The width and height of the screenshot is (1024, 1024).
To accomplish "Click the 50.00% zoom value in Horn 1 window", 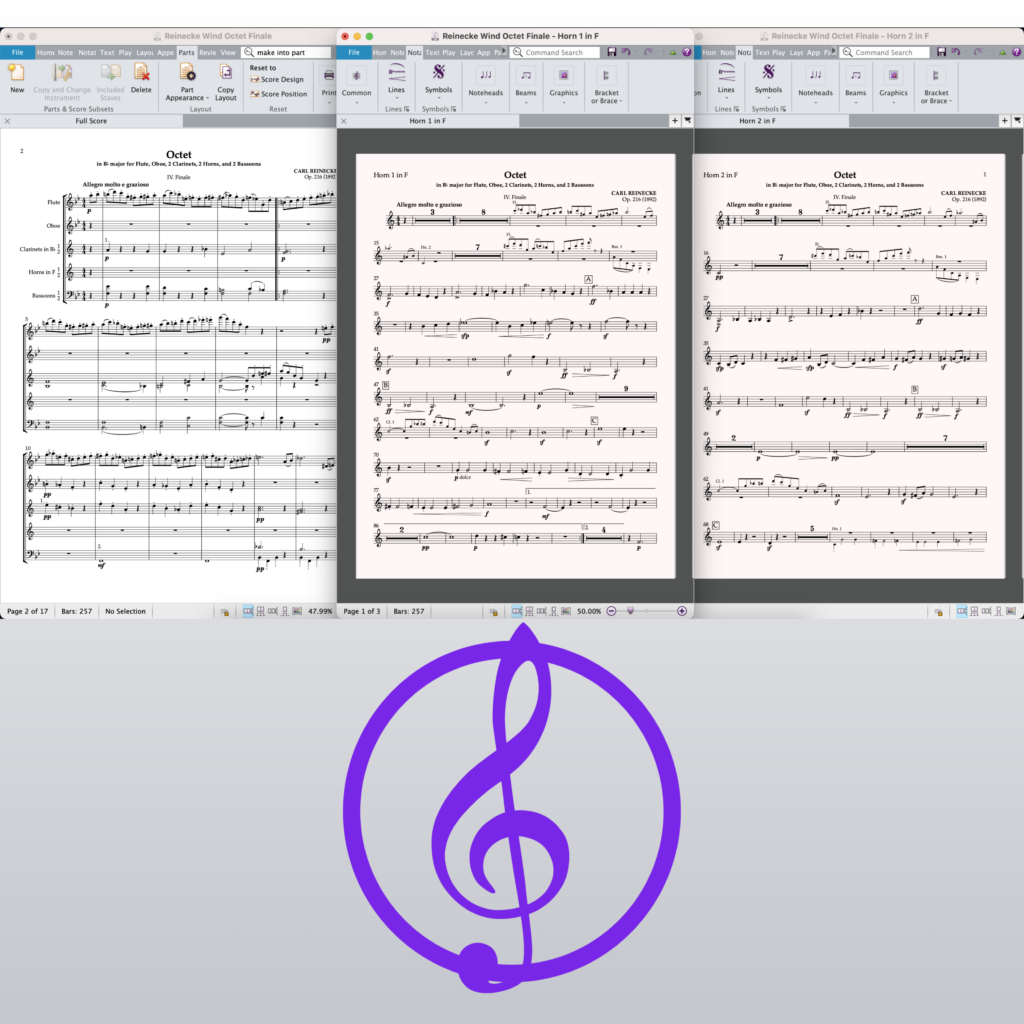I will (589, 611).
